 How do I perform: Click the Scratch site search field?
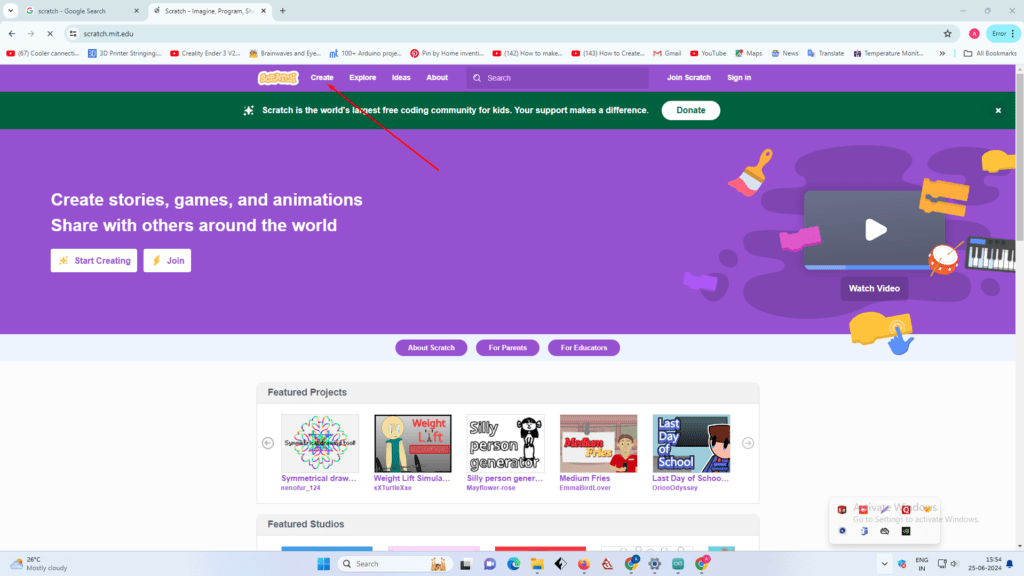pyautogui.click(x=558, y=78)
